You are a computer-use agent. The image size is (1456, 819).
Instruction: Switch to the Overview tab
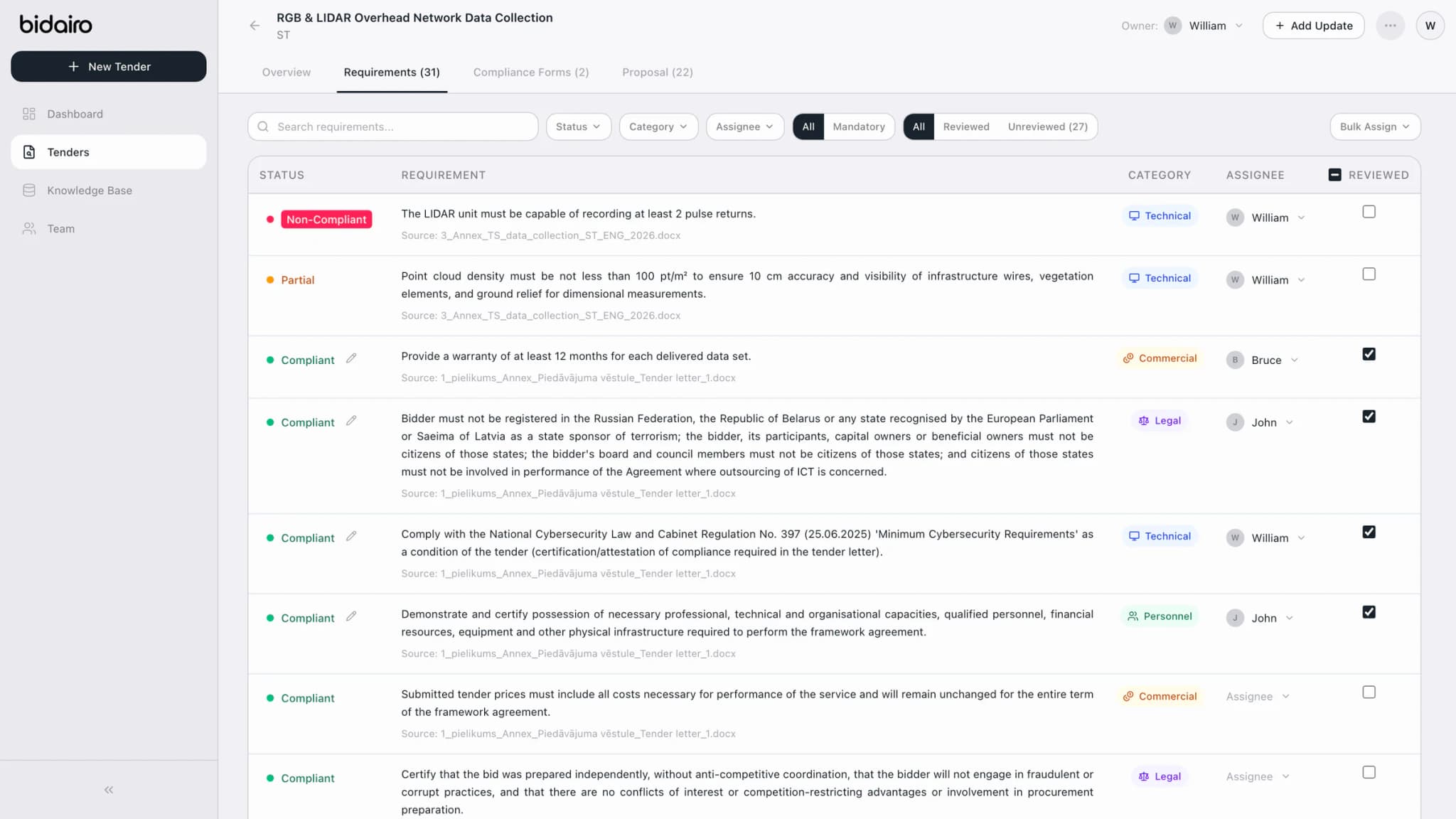click(x=286, y=73)
